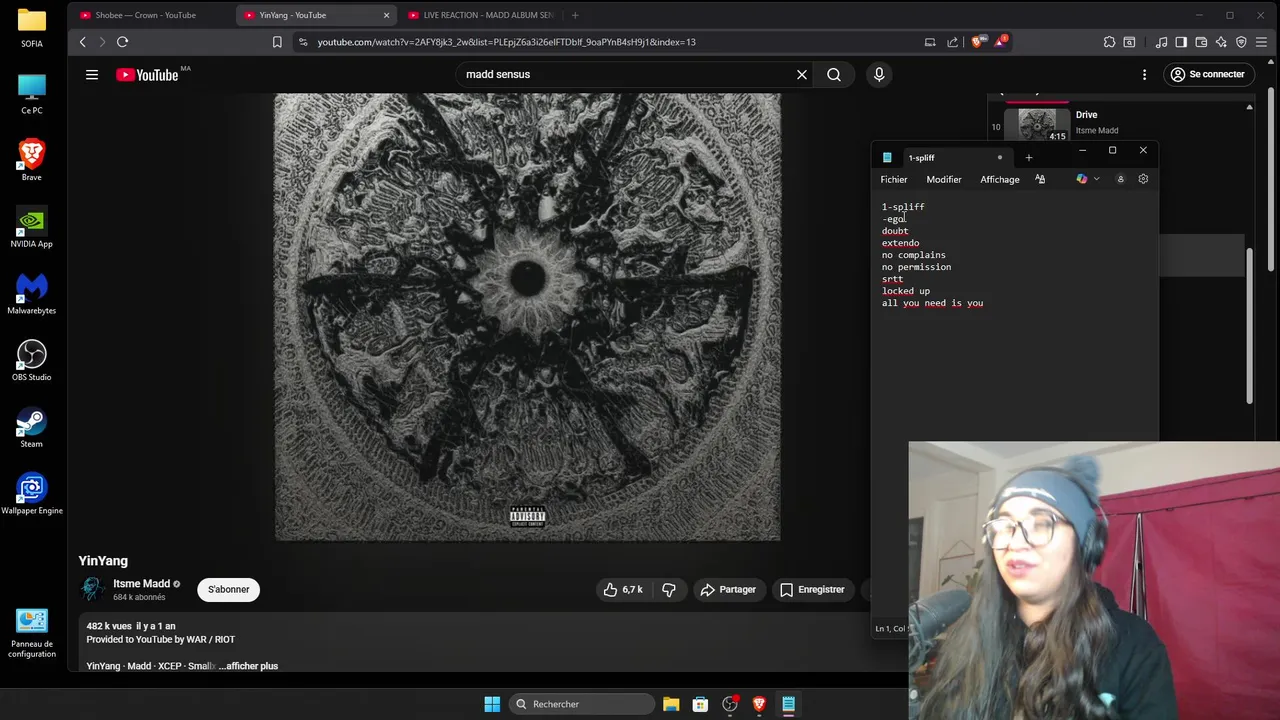Open the YouTube hamburger guide menu
This screenshot has height=720, width=1280.
[92, 74]
